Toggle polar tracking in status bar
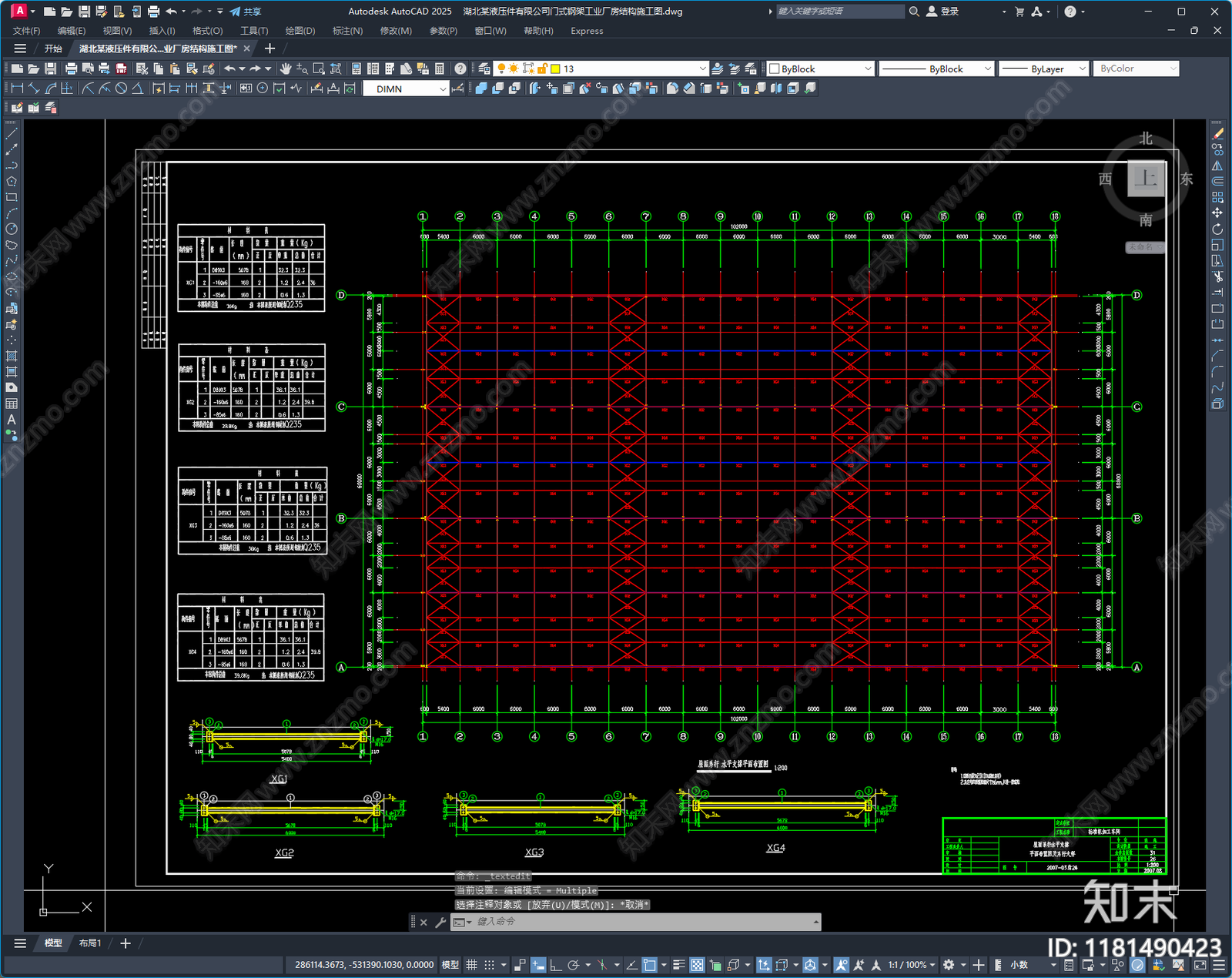Image resolution: width=1232 pixels, height=978 pixels. [x=574, y=965]
